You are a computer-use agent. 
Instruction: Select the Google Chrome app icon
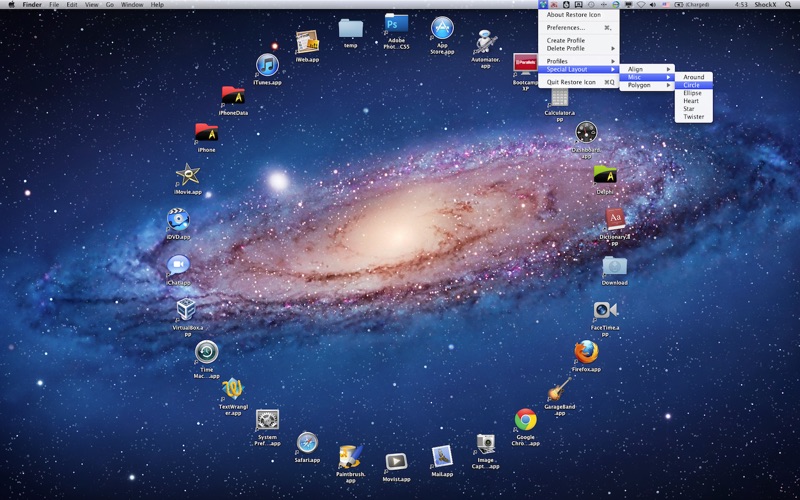click(x=526, y=420)
